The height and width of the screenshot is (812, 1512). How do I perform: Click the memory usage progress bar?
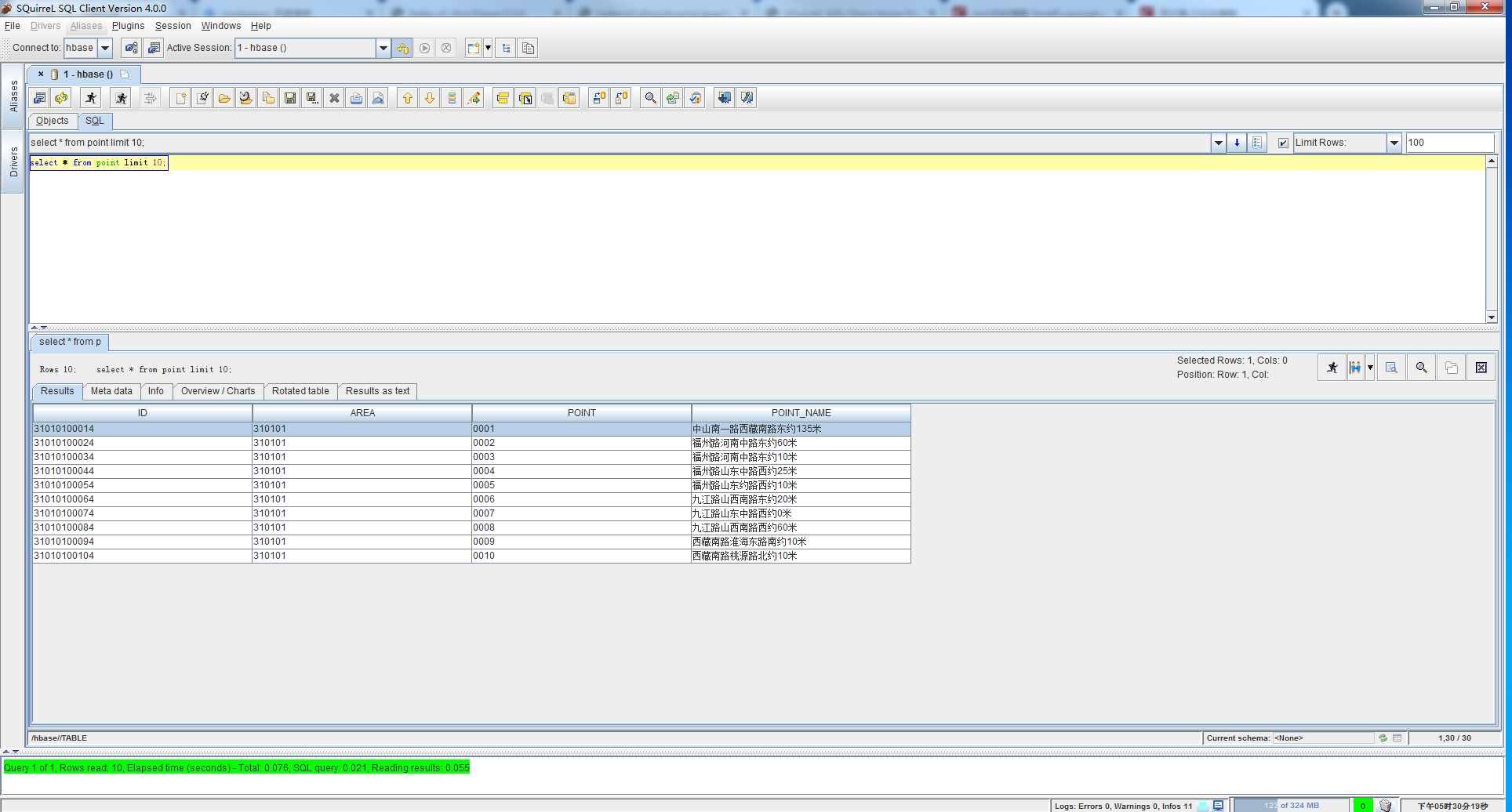coord(1291,805)
